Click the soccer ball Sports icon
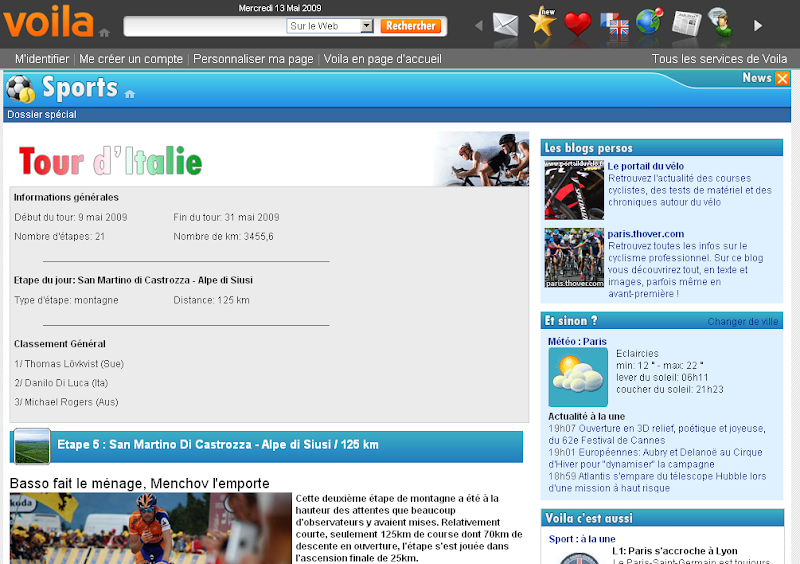Viewport: 800px width, 564px height. click(x=20, y=89)
